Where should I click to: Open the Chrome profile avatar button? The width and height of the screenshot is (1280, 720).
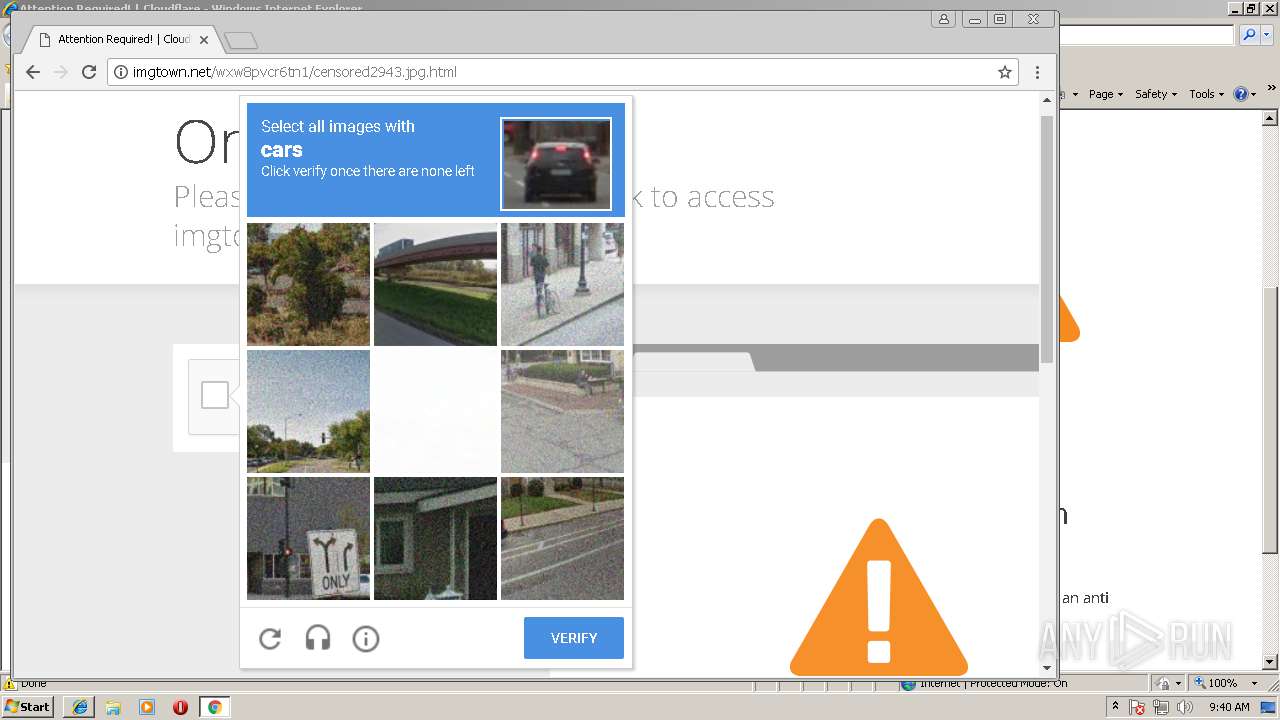coord(943,19)
